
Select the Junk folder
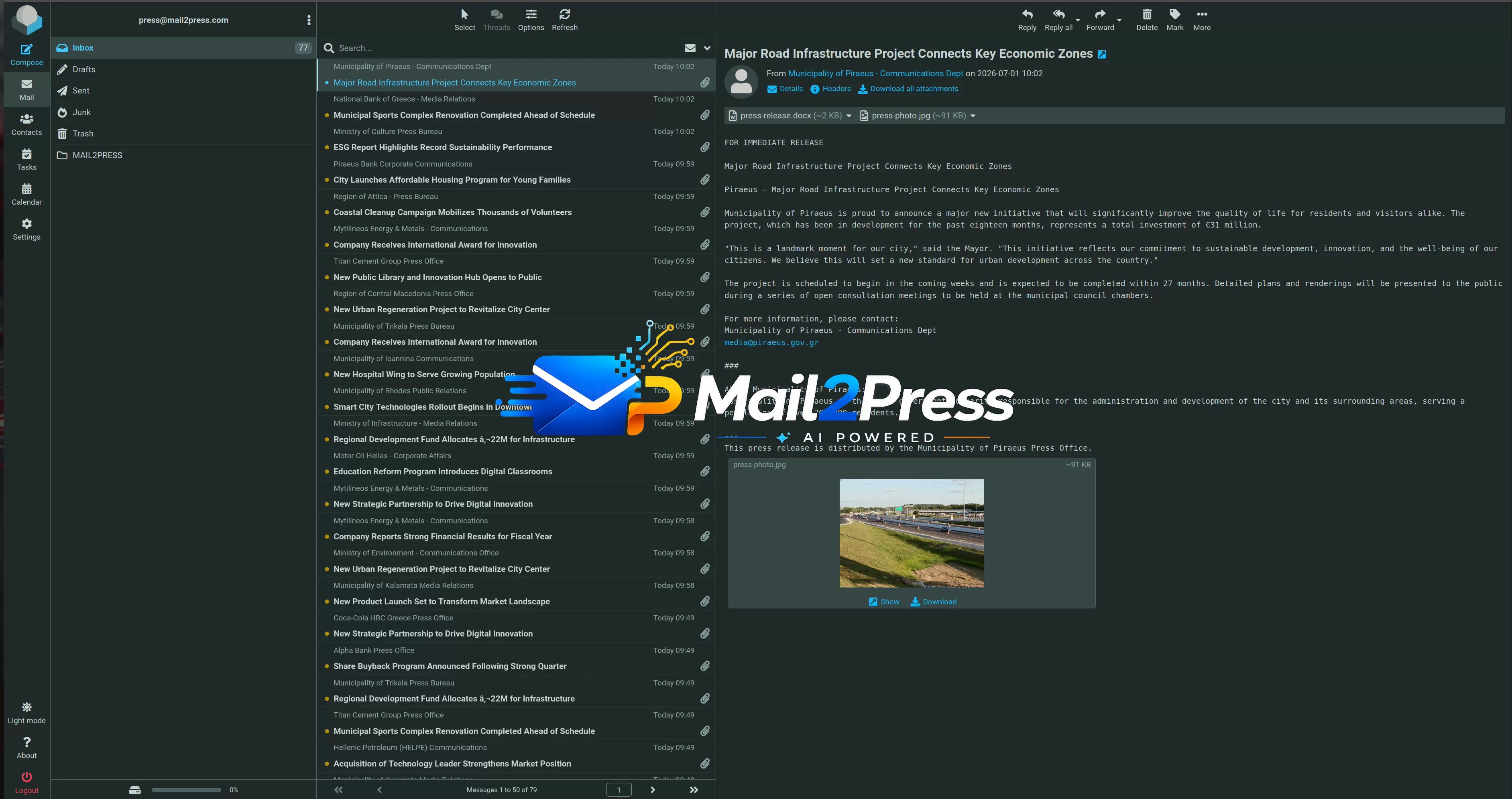(x=183, y=112)
